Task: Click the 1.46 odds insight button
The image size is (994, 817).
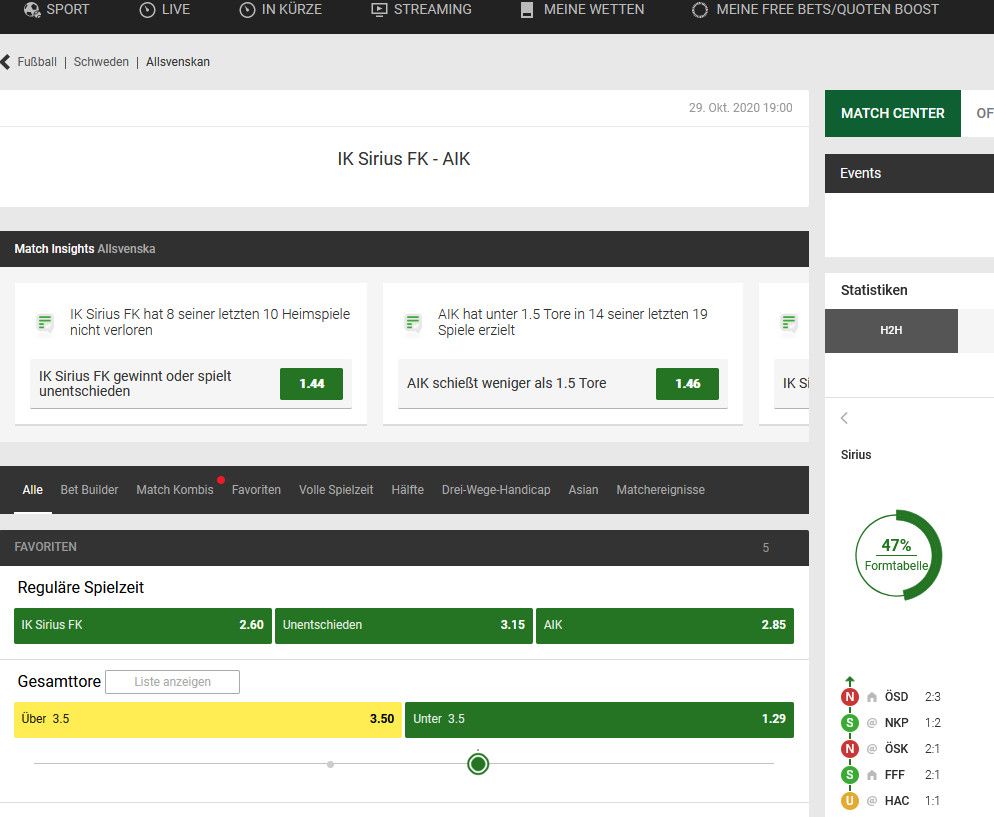Action: click(687, 384)
